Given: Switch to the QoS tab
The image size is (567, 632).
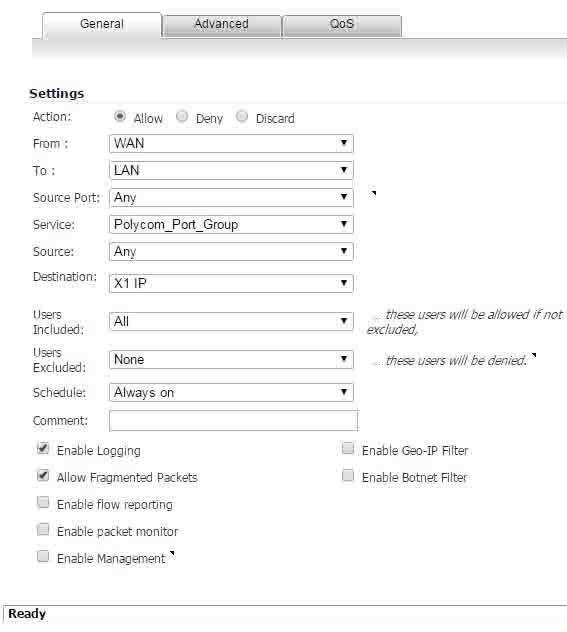Looking at the screenshot, I should 342,26.
